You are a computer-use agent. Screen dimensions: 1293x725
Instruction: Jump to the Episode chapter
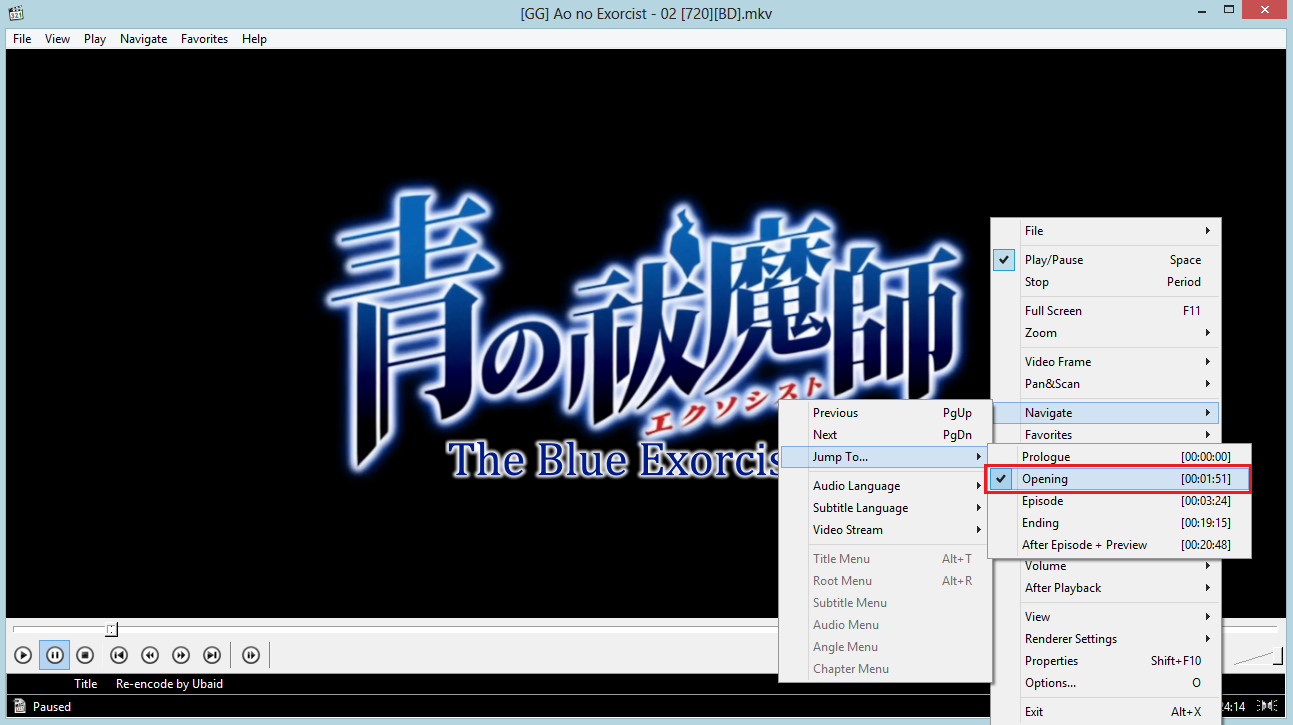click(1119, 501)
